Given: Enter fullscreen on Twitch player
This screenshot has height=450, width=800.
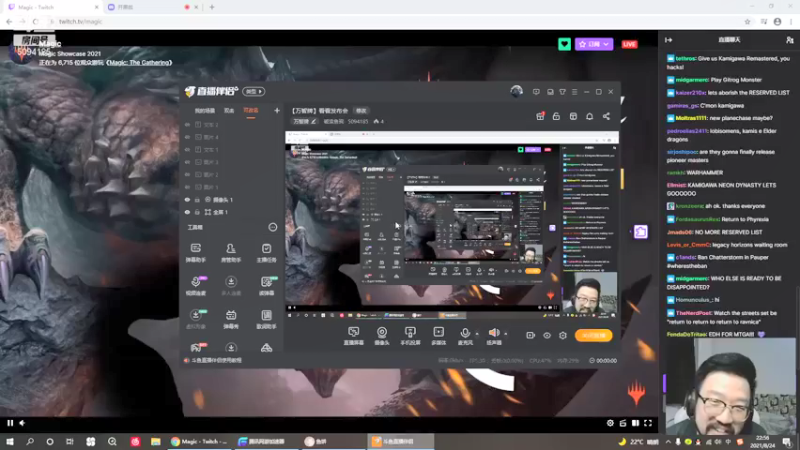Looking at the screenshot, I should pos(648,423).
